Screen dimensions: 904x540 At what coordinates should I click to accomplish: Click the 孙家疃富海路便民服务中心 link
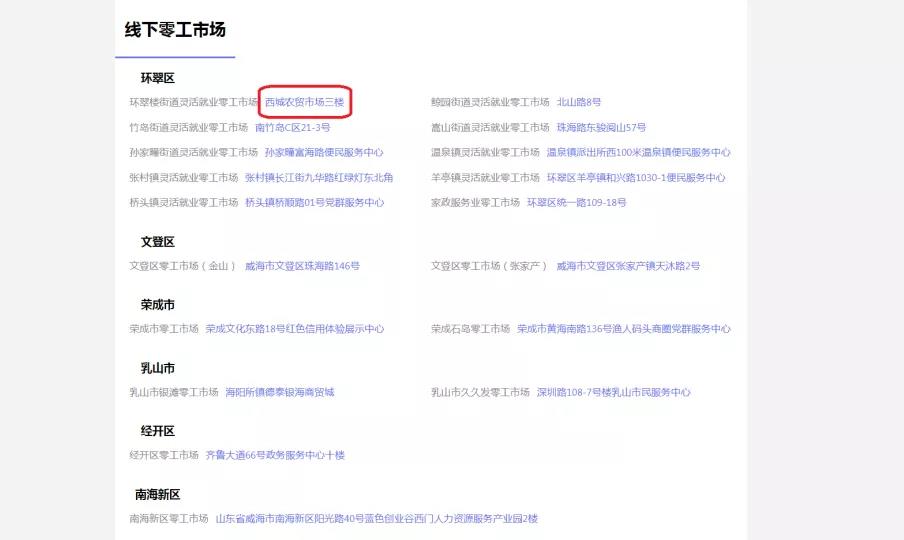tap(324, 153)
